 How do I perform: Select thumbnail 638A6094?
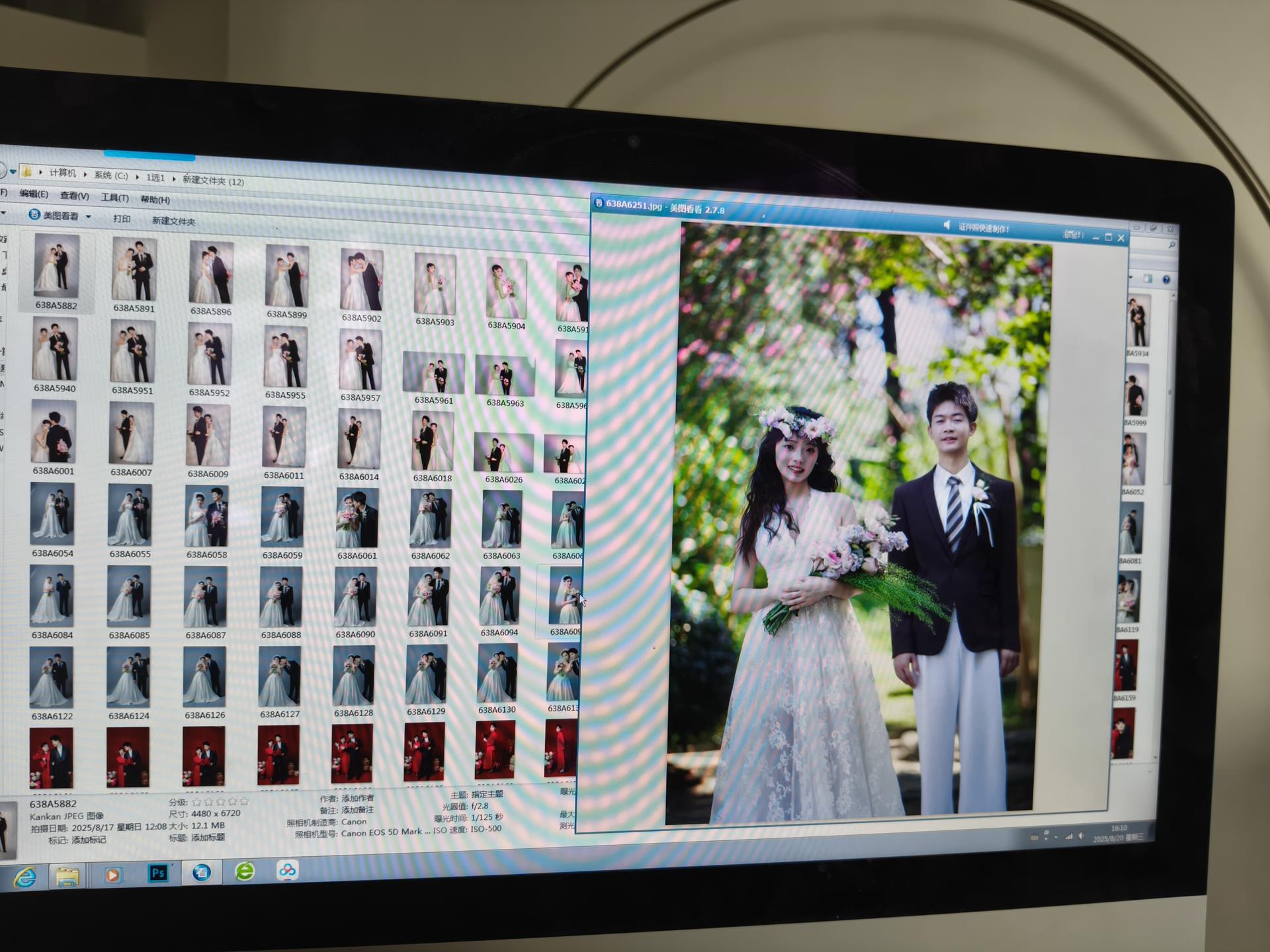coord(499,595)
